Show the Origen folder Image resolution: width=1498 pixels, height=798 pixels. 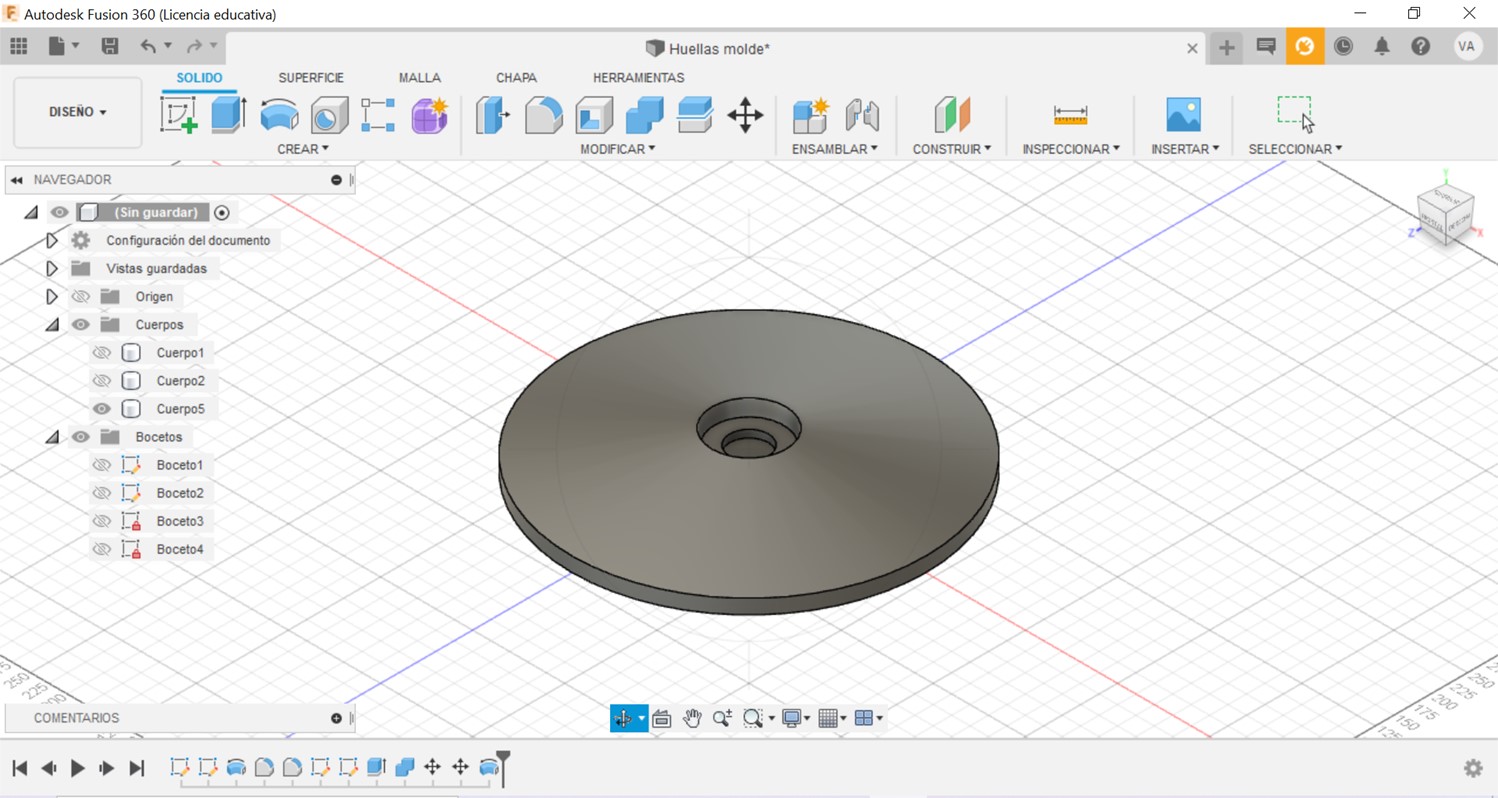[80, 297]
